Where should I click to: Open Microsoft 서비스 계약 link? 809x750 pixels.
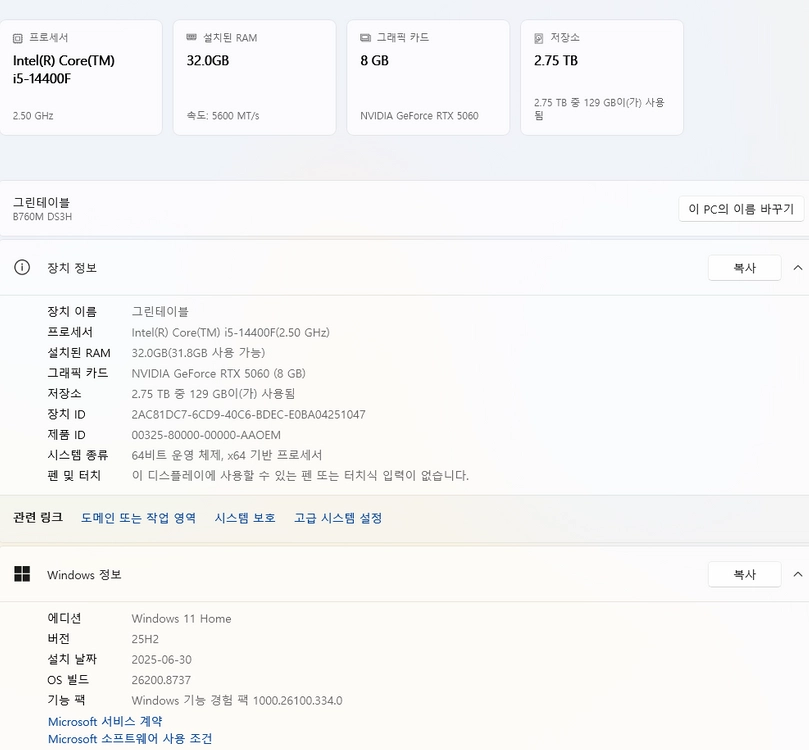pyautogui.click(x=105, y=721)
